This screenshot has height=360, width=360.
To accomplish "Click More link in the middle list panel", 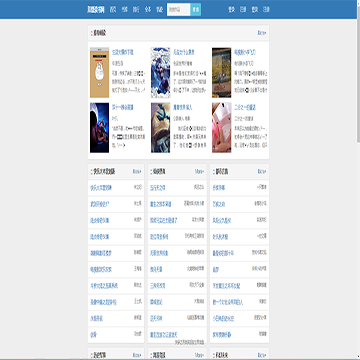I will click(x=199, y=171).
